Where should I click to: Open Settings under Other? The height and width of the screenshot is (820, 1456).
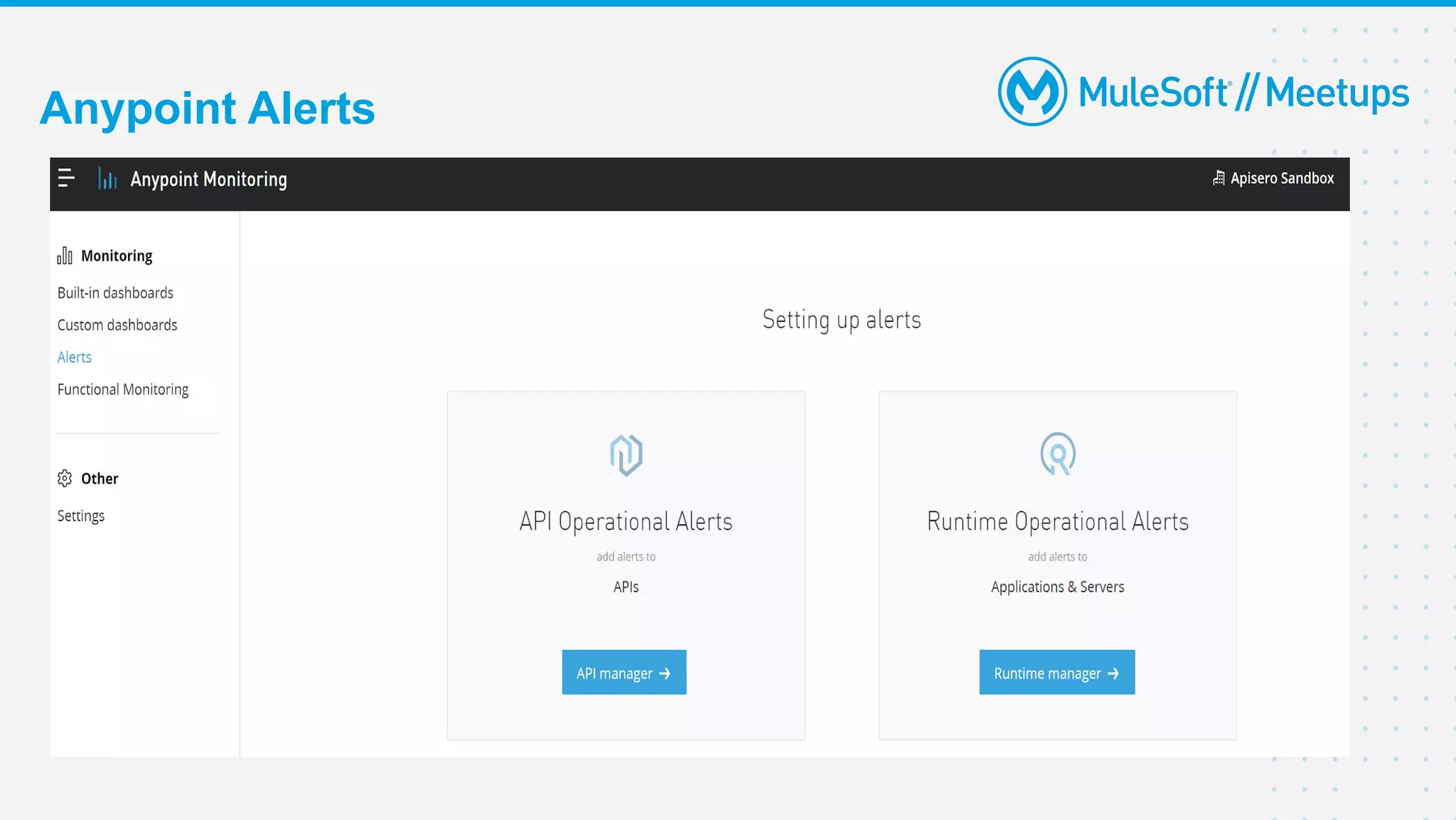(81, 516)
